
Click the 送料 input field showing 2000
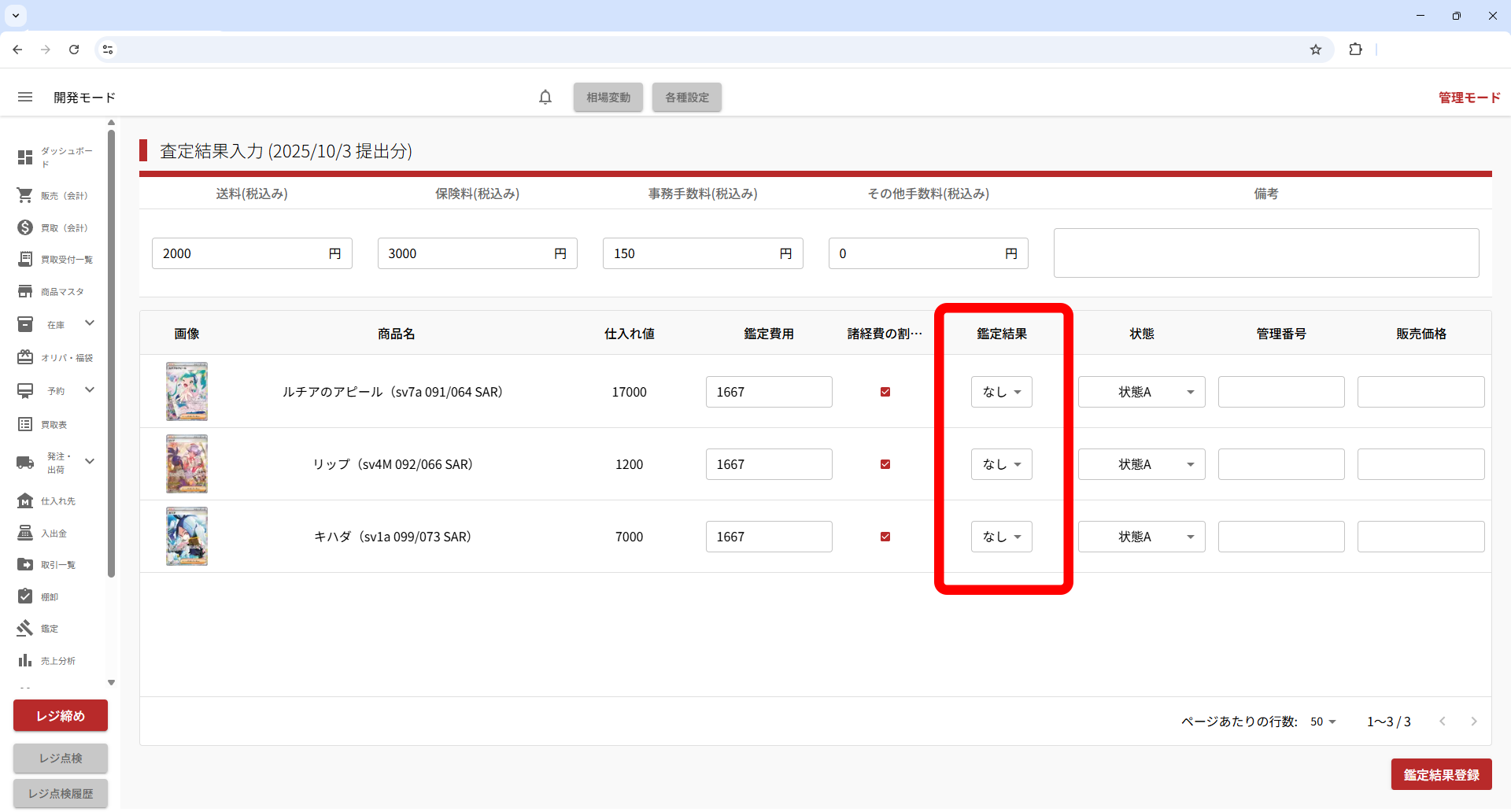(240, 253)
